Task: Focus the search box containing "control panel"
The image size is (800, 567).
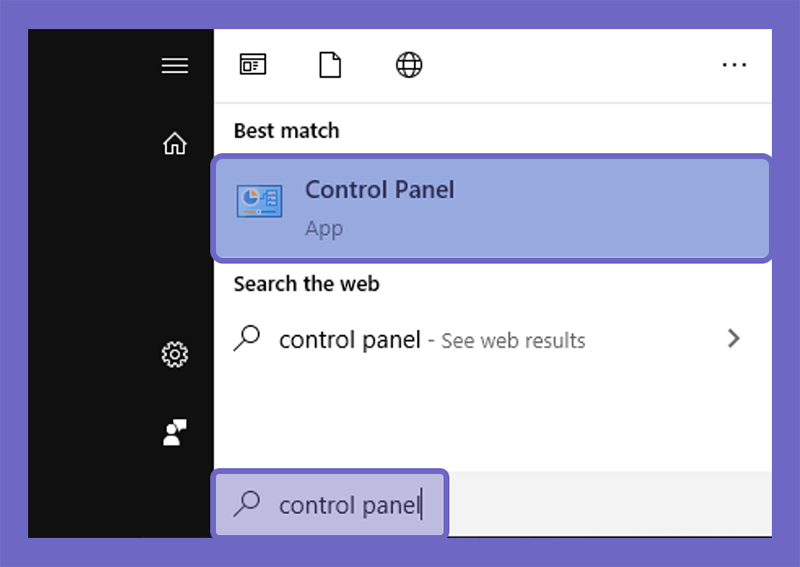Action: coord(331,504)
